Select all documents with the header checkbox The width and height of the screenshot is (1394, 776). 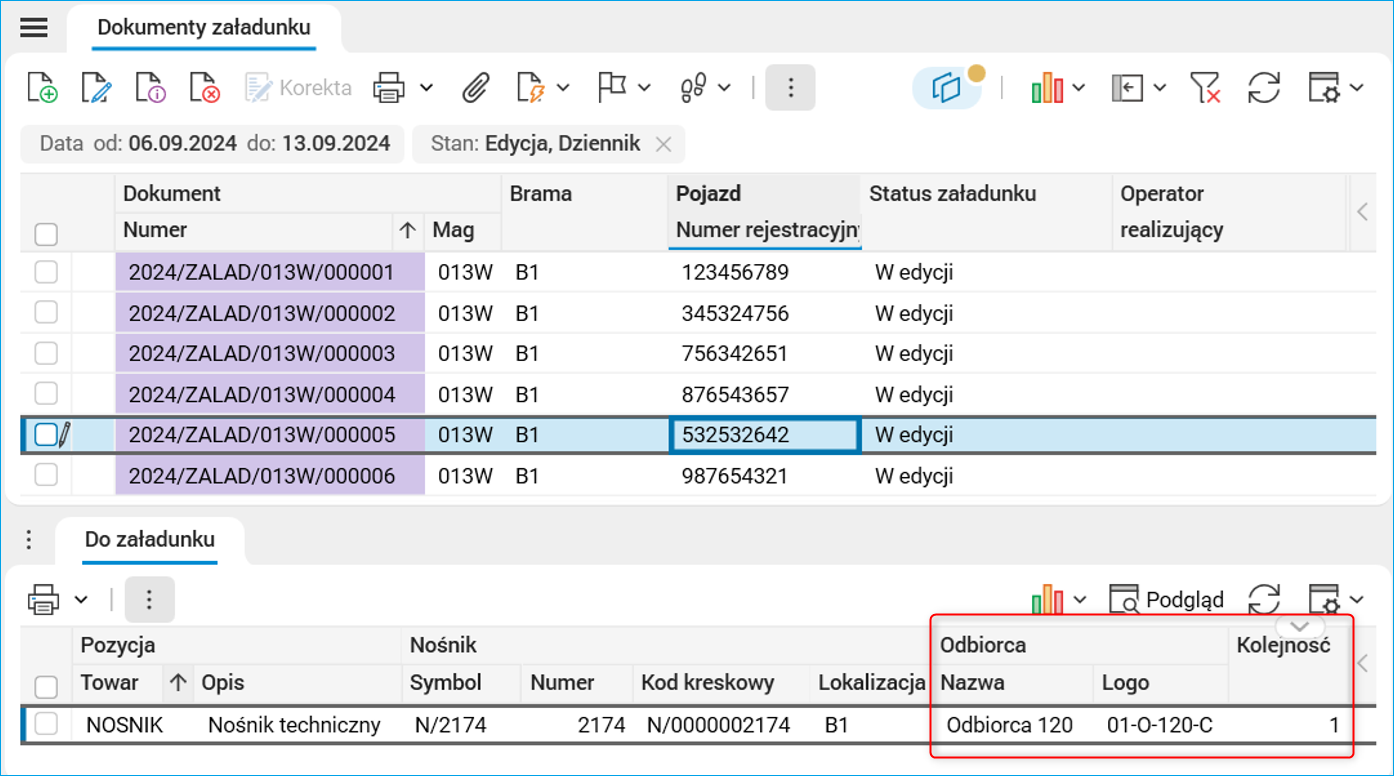pos(45,232)
